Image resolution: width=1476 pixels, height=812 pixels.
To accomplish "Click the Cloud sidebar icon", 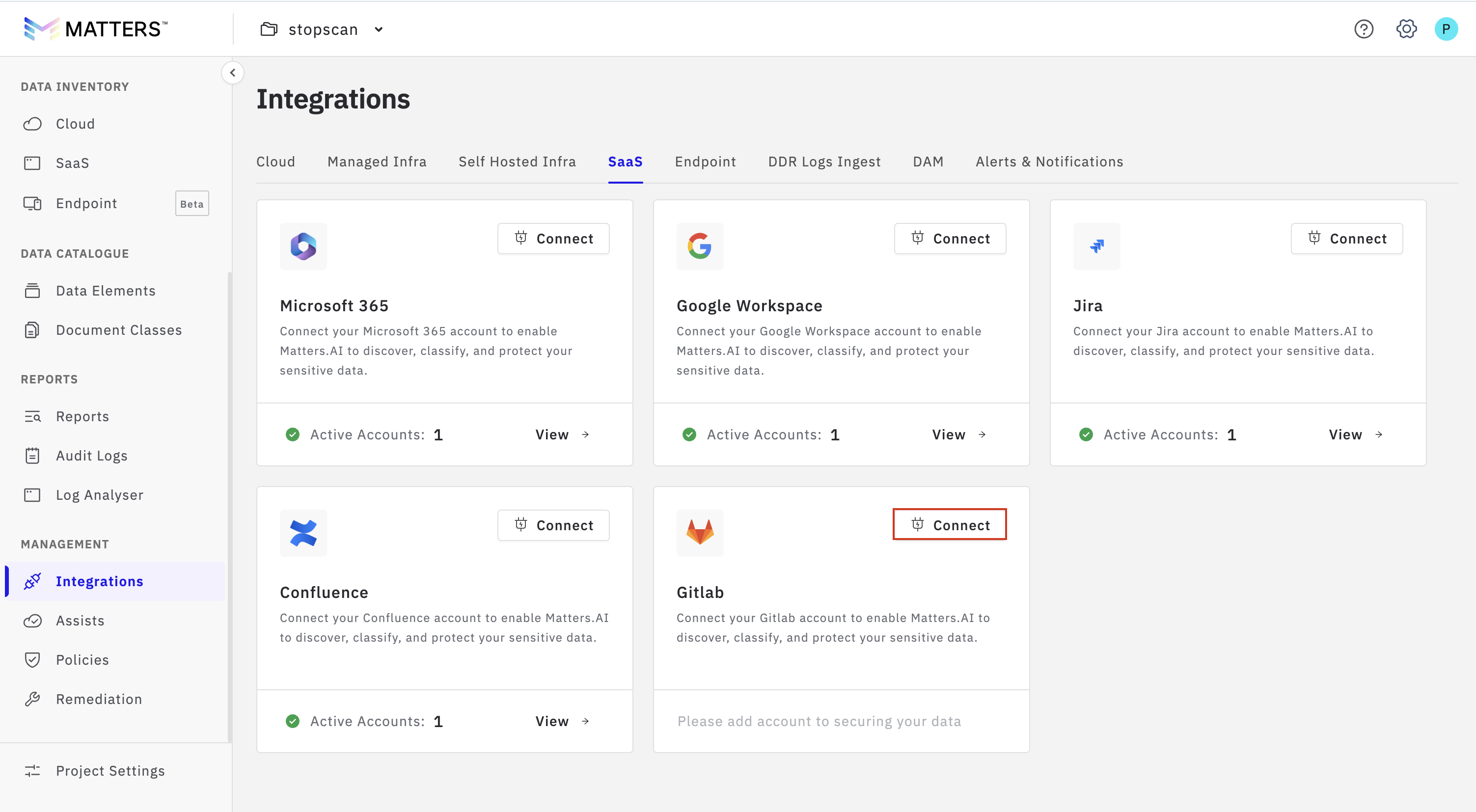I will click(33, 124).
